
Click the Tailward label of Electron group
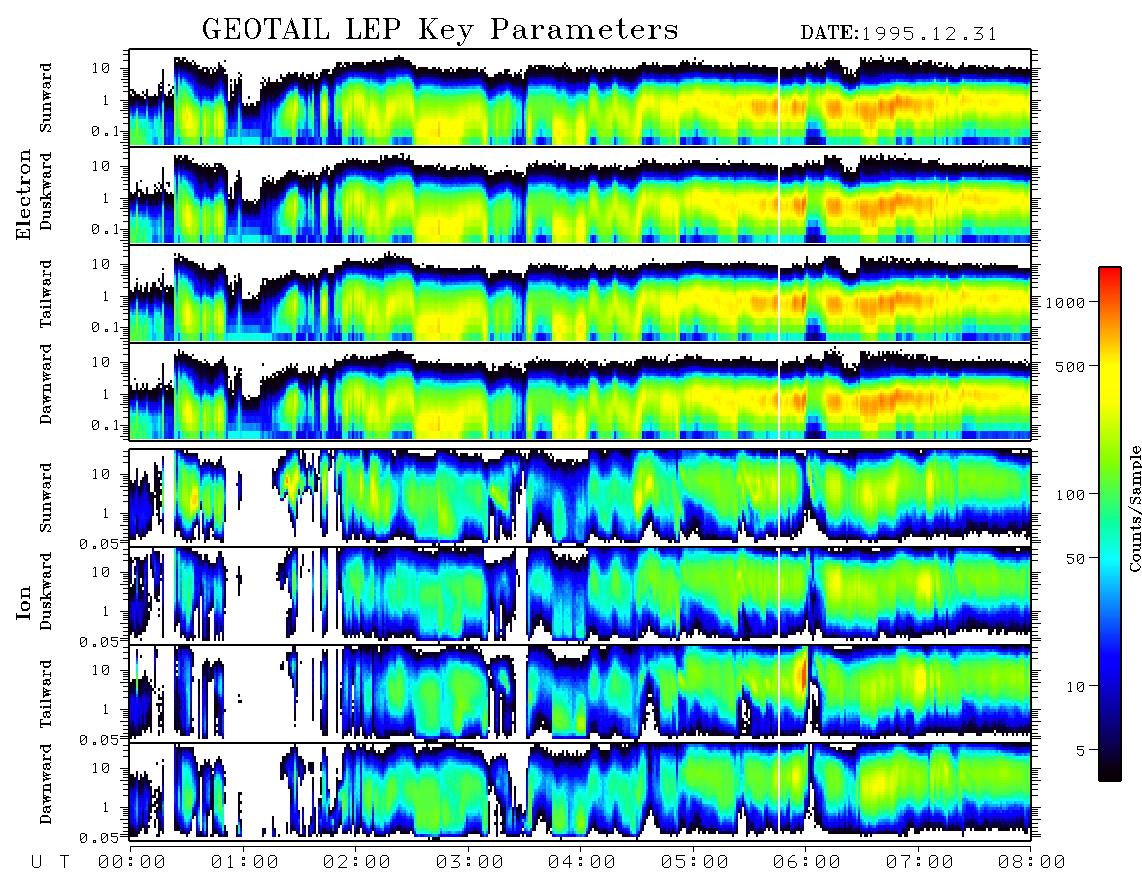coord(46,293)
